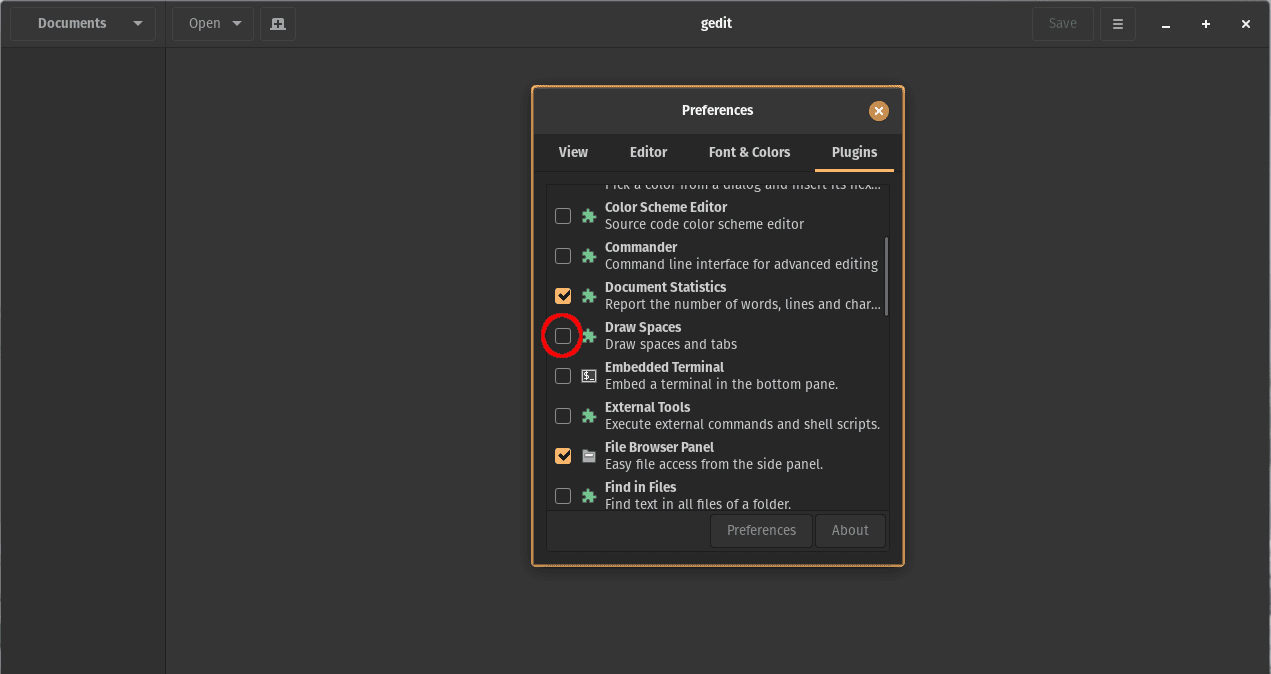Click the Find in Files plugin icon
1271x674 pixels.
click(x=589, y=496)
